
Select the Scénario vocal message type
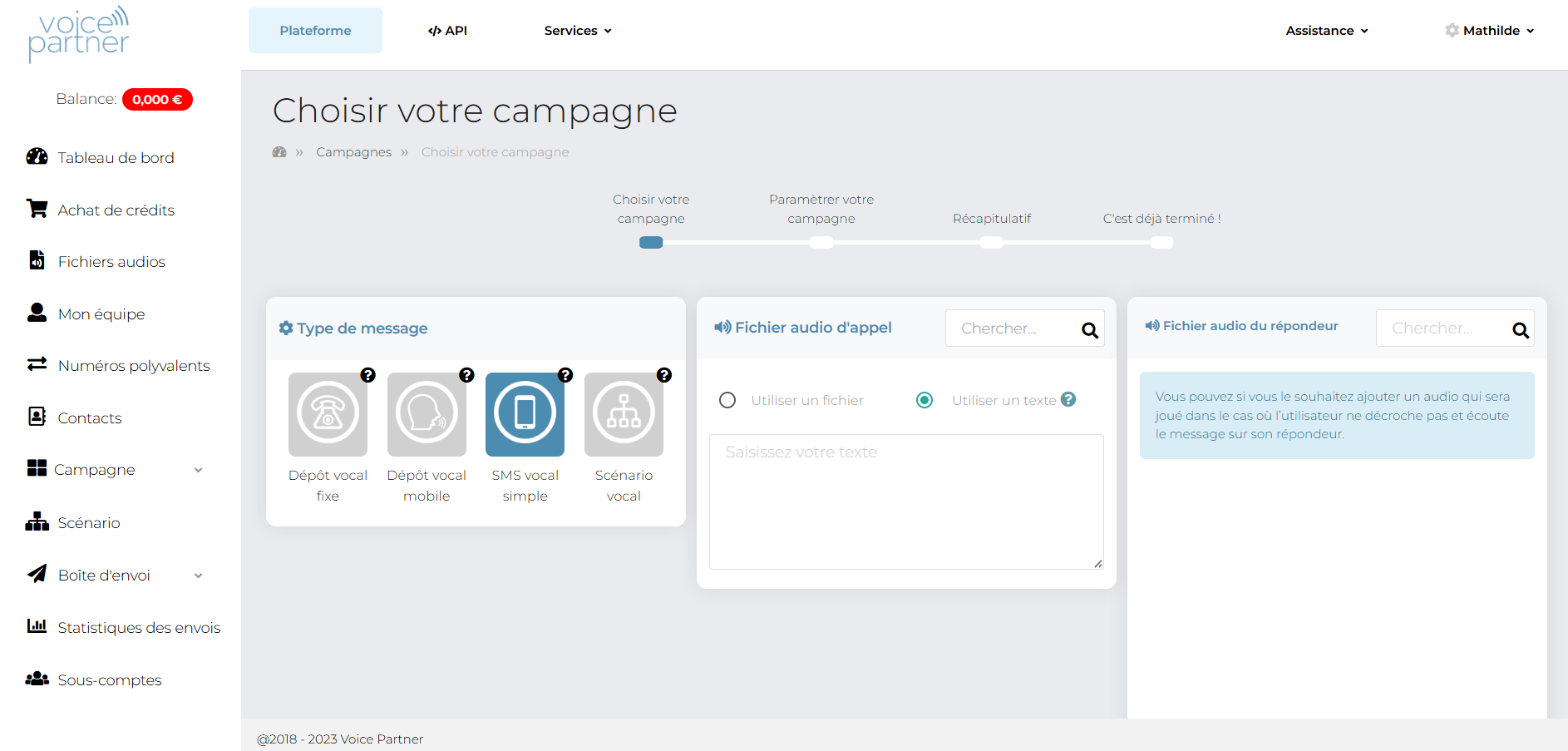pos(624,414)
